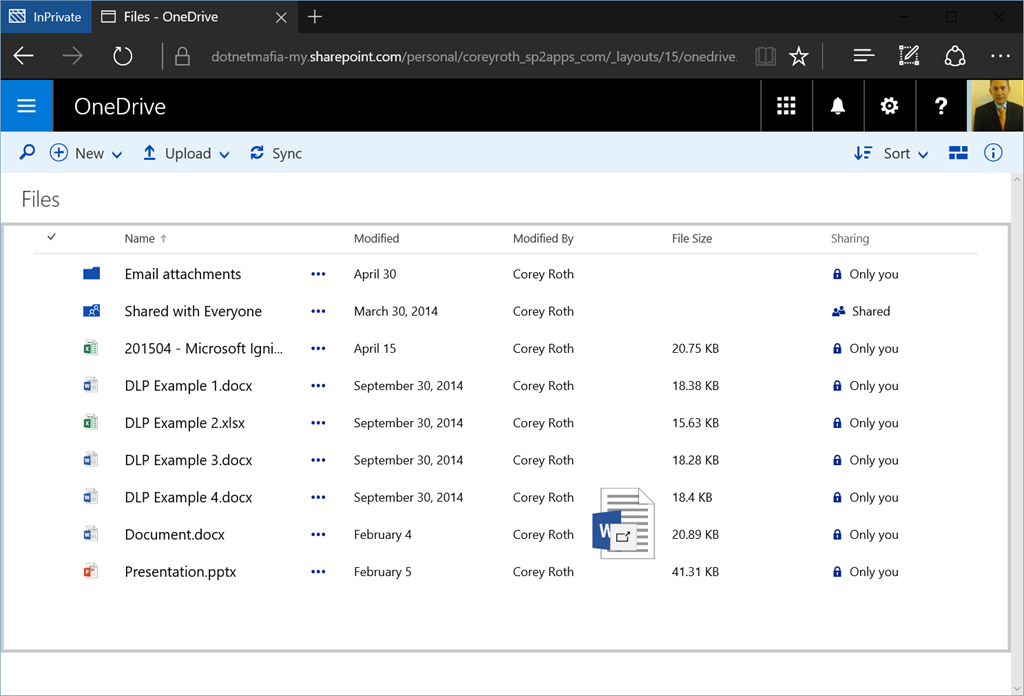Open the settings gear menu
Screen dimensions: 1024x696
889,106
